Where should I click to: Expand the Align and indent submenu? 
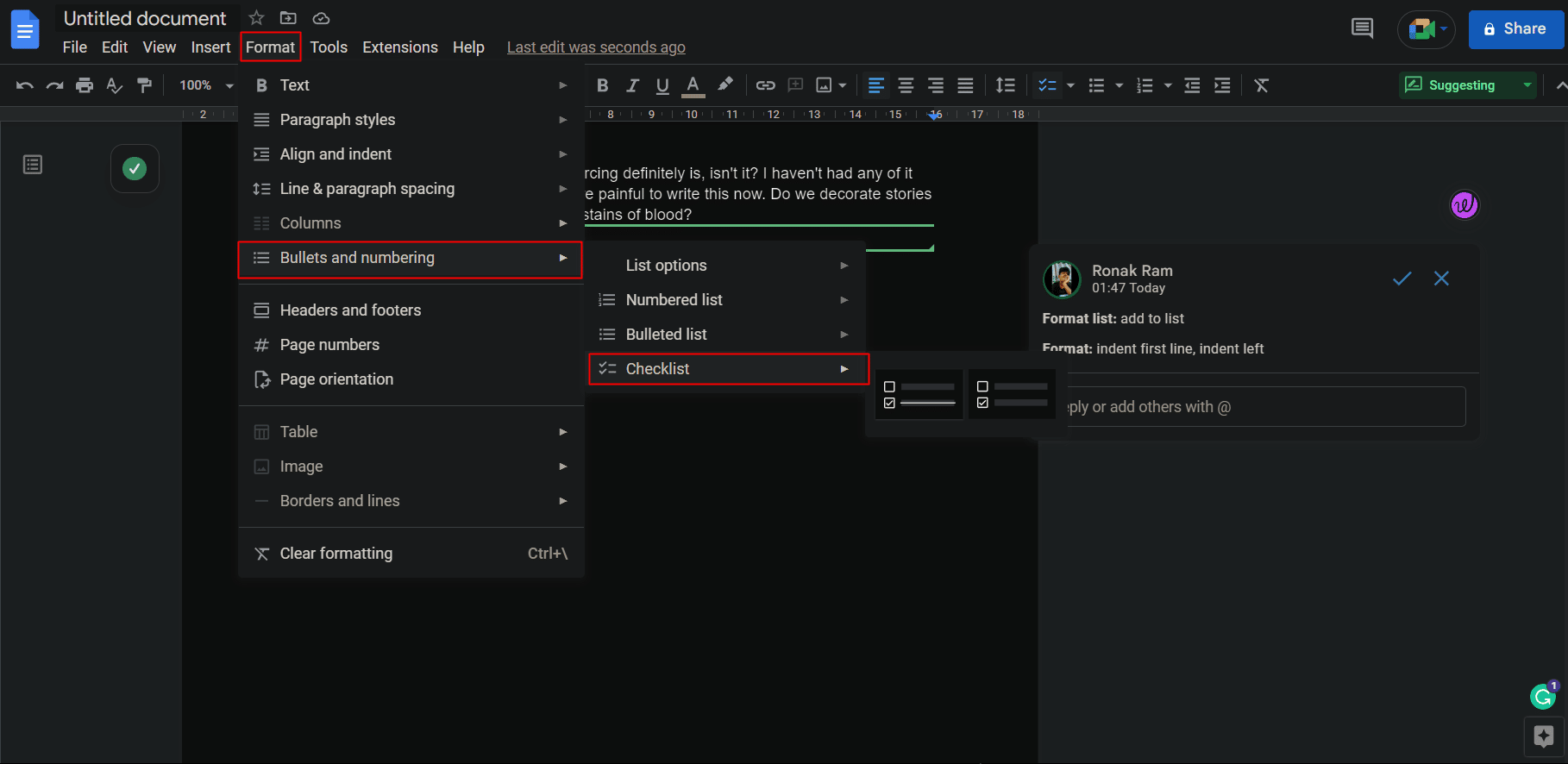click(x=411, y=154)
